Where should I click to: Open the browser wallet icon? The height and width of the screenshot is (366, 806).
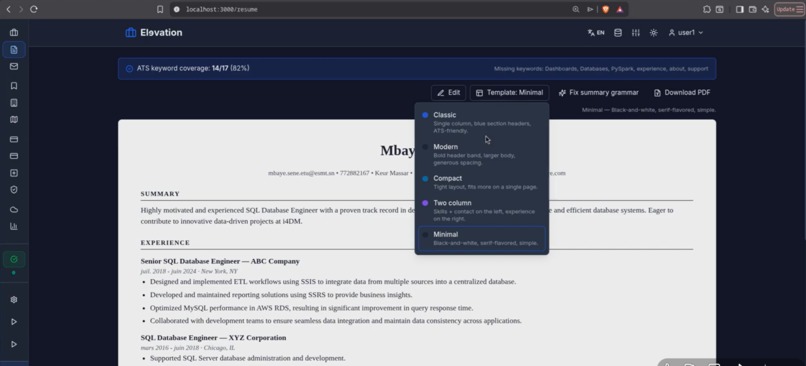pos(752,9)
